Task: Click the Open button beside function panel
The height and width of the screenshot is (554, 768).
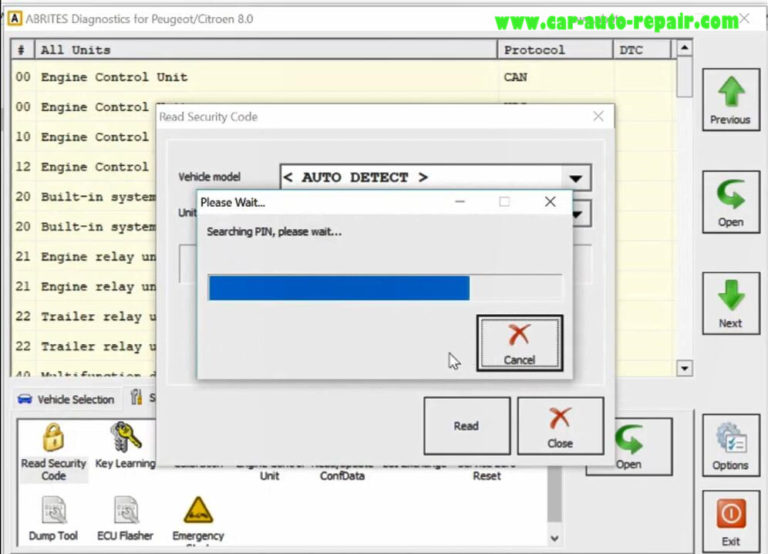Action: point(628,447)
